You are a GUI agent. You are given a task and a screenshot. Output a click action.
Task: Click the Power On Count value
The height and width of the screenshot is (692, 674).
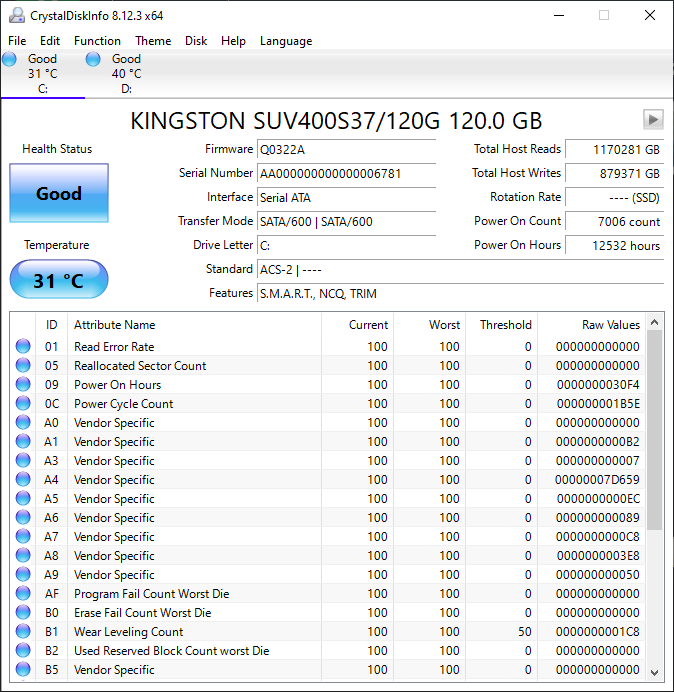tap(614, 222)
